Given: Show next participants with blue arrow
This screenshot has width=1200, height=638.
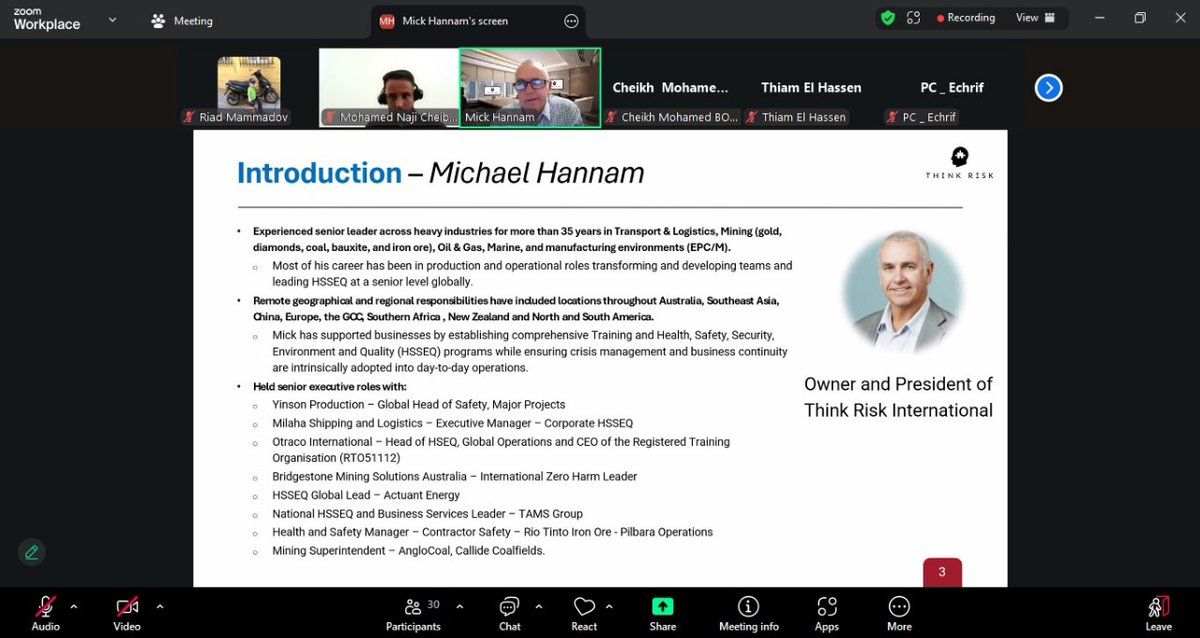Looking at the screenshot, I should 1048,88.
